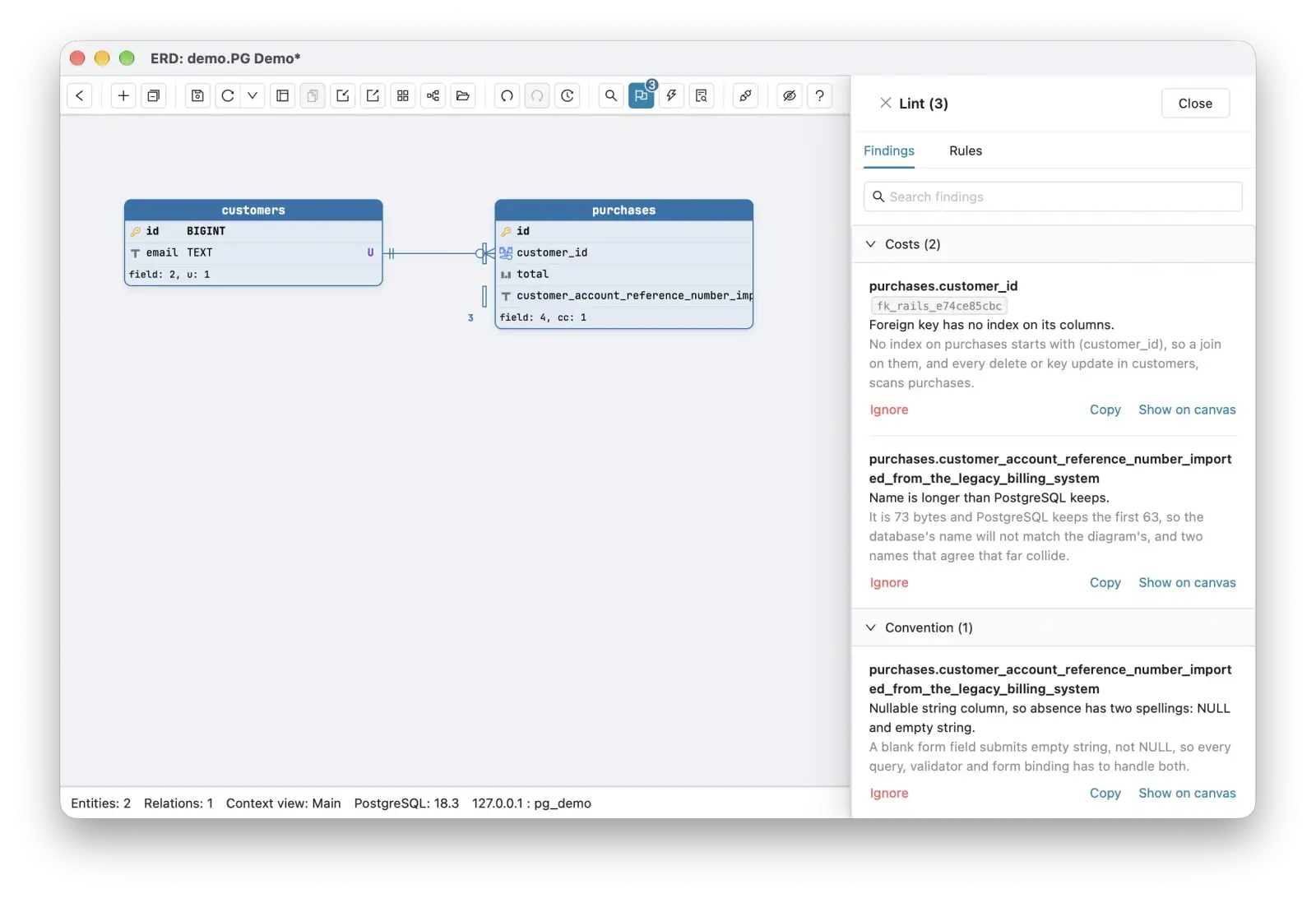Click the table layout toolbar icon
1316x898 pixels.
(282, 96)
